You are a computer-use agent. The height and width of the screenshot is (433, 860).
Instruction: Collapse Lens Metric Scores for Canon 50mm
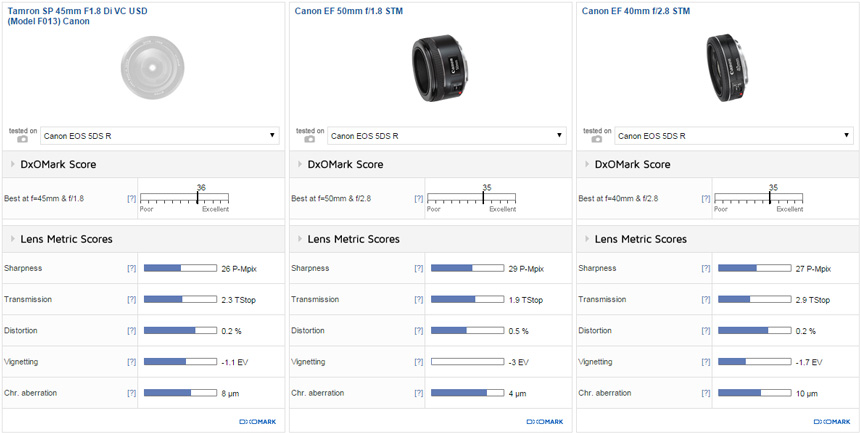[301, 239]
